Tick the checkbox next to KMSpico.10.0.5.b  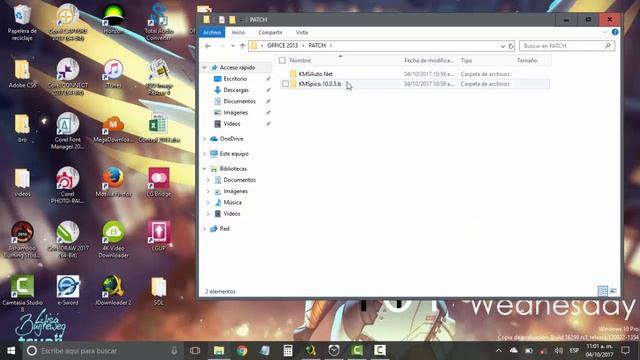[x=285, y=84]
